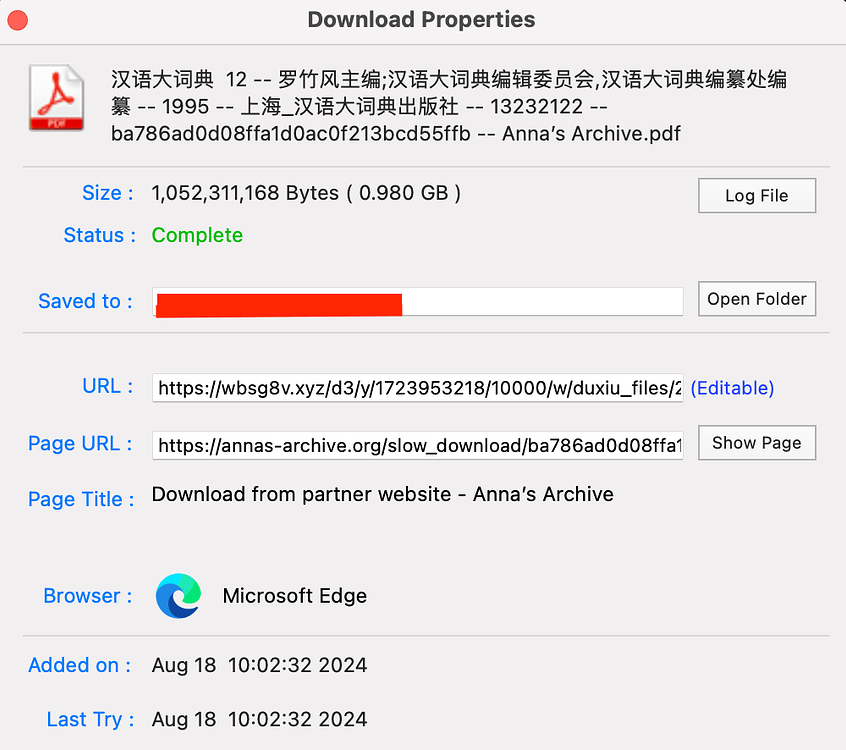Click the green Complete status text

pos(197,236)
